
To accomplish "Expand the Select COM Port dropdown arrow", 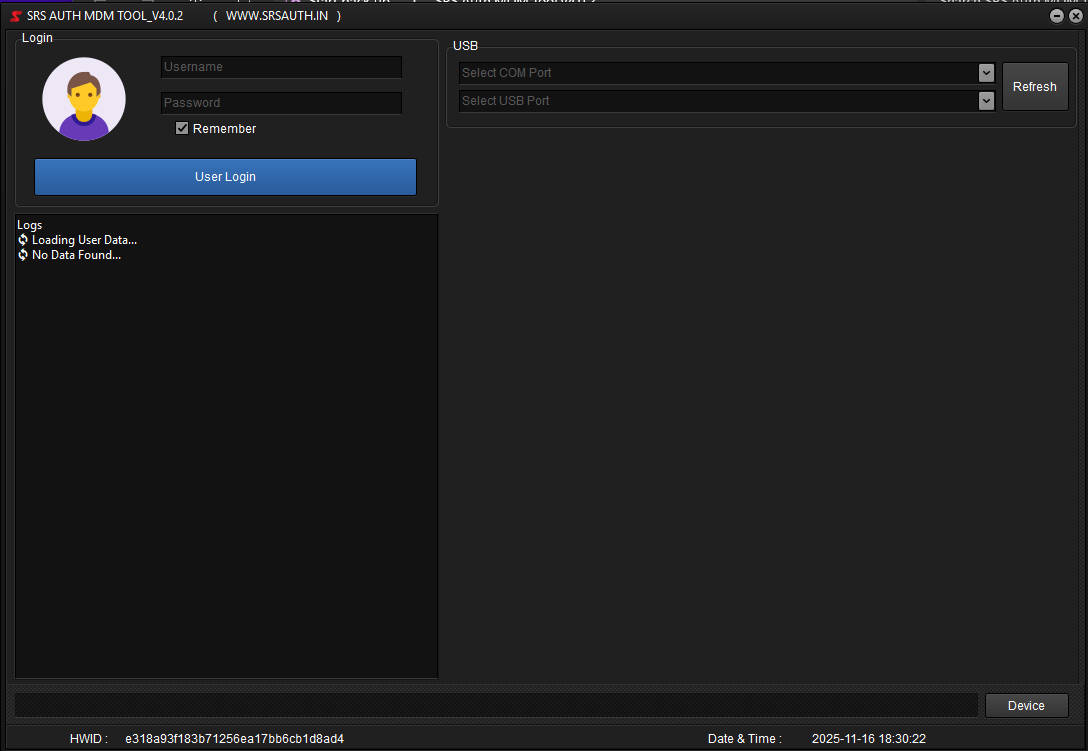I will pyautogui.click(x=986, y=73).
